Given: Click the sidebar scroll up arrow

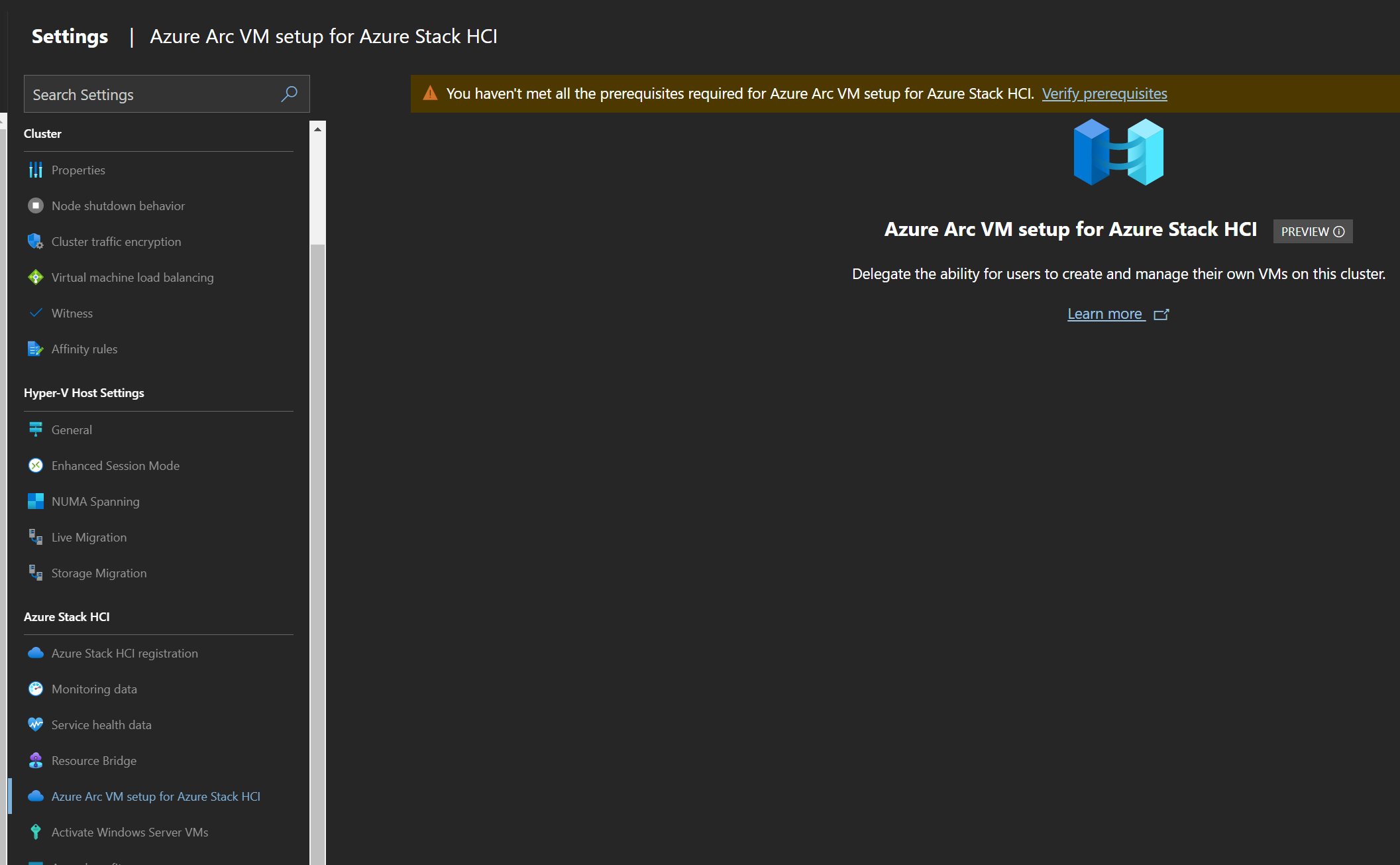Looking at the screenshot, I should [x=317, y=130].
